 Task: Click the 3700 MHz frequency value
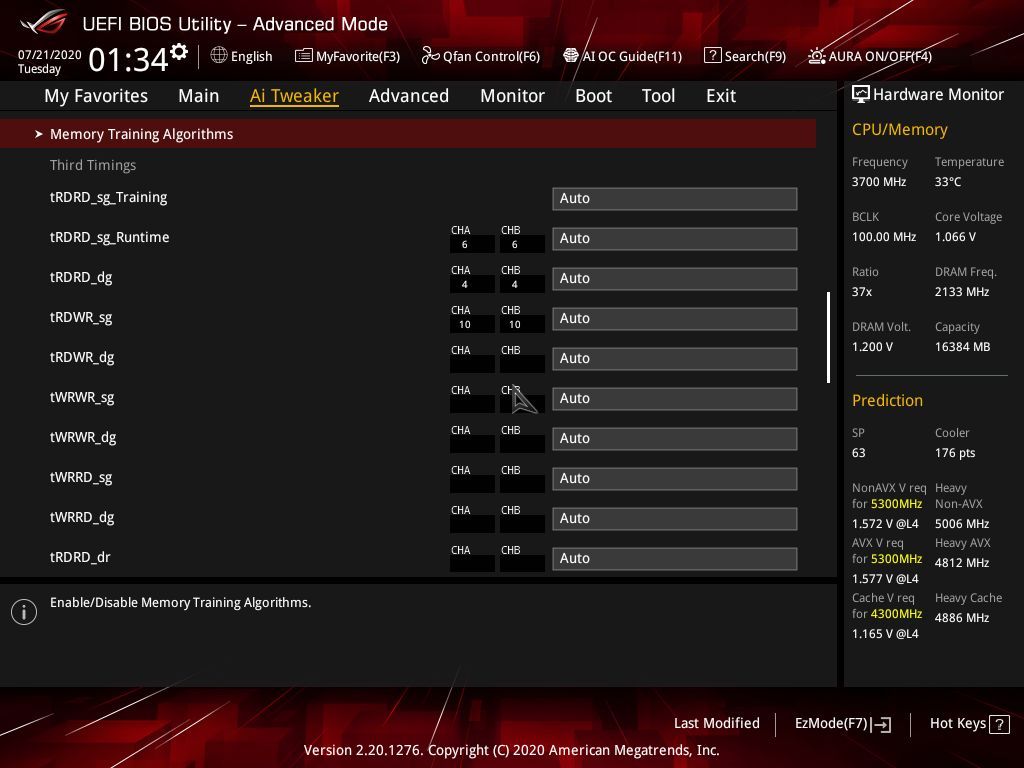pyautogui.click(x=878, y=182)
